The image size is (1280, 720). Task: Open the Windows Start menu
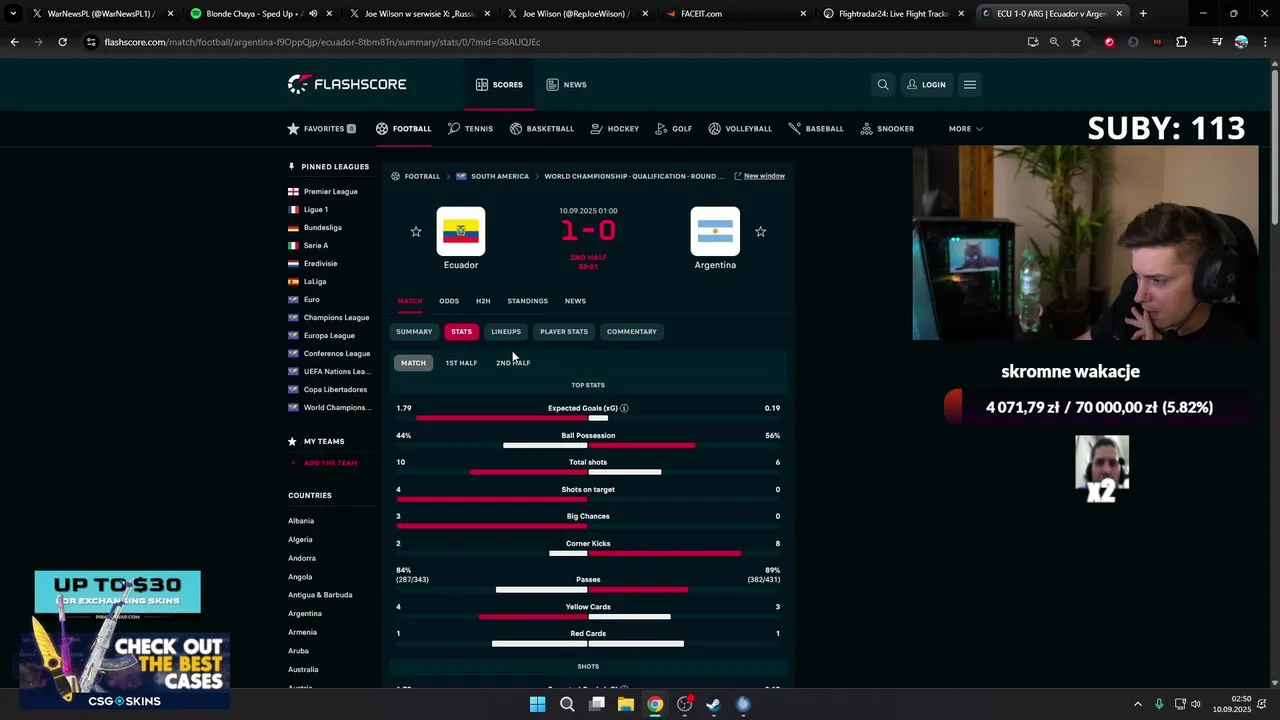tap(537, 704)
